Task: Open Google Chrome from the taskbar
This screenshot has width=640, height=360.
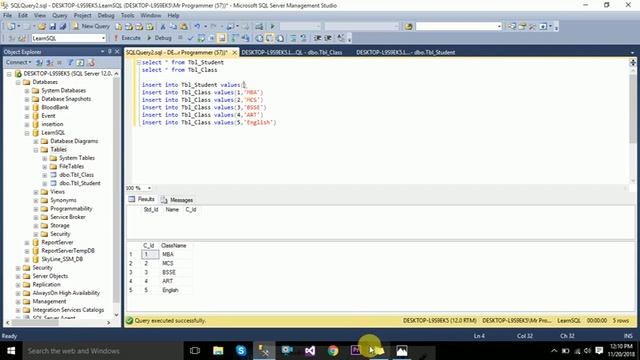Action: (x=333, y=351)
